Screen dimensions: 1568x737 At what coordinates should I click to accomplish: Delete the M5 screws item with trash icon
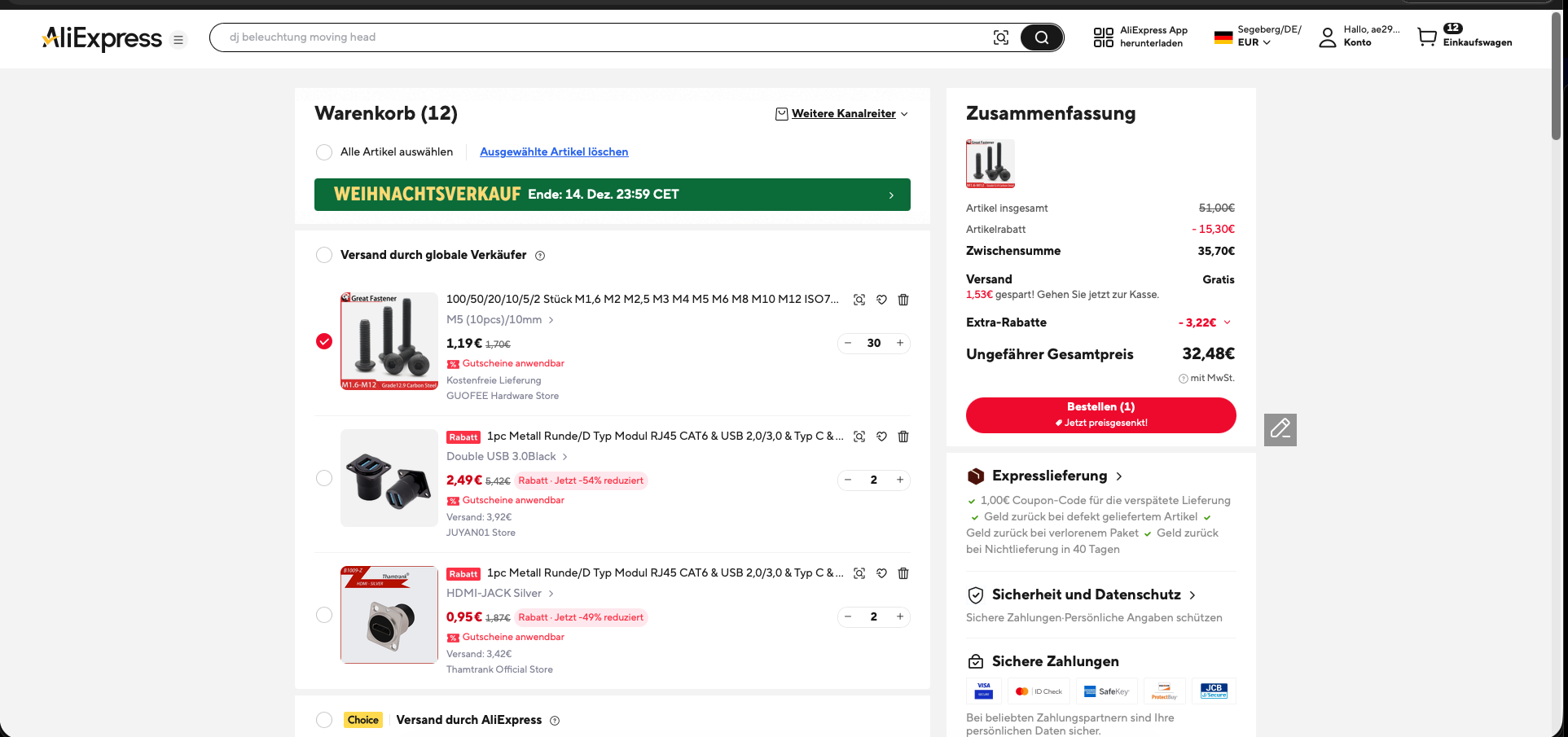(903, 300)
